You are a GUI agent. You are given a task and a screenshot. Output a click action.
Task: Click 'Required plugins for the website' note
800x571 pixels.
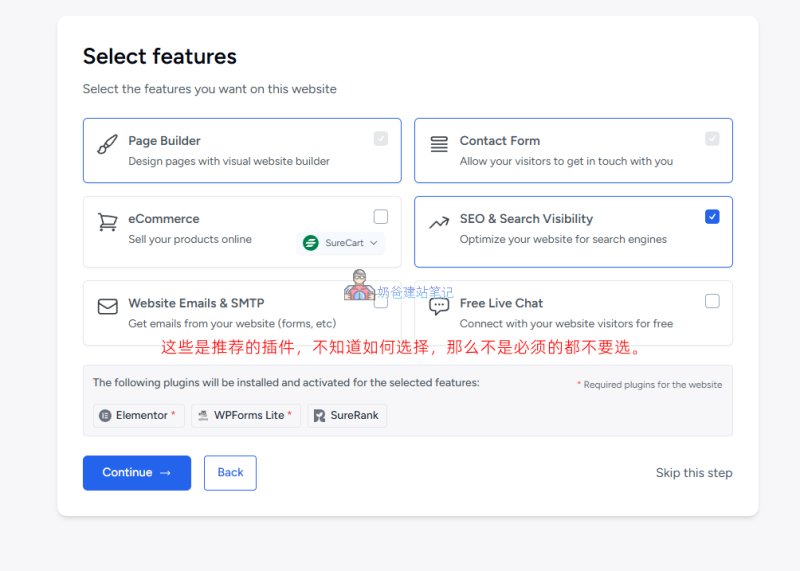tap(649, 385)
